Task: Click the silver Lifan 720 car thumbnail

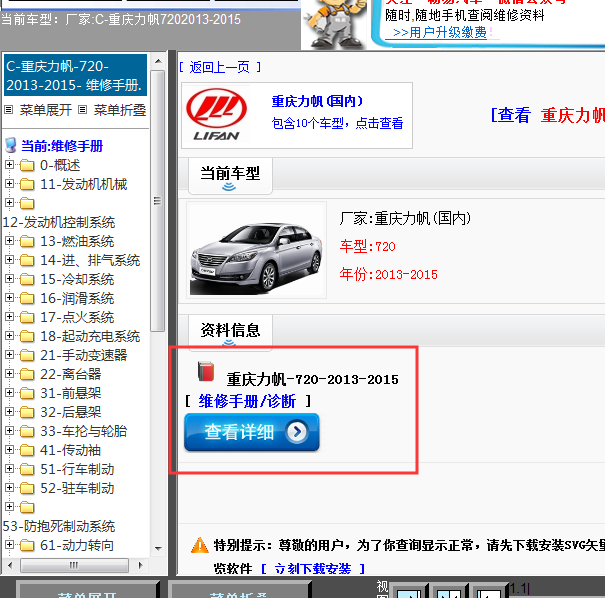Action: click(x=257, y=250)
